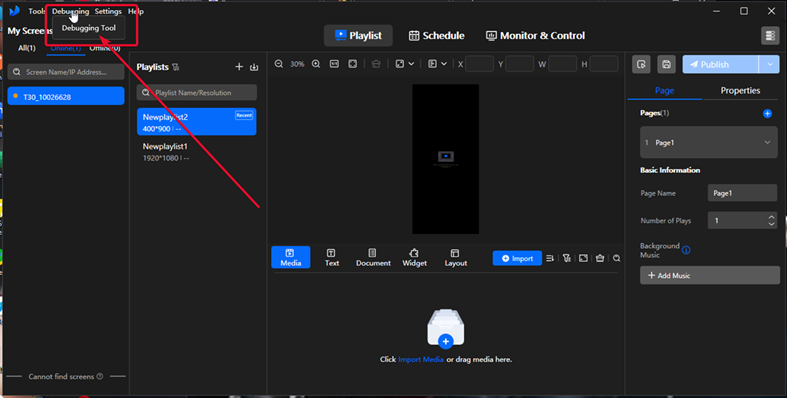Screen dimensions: 787x398
Task: Select the Layout tab
Action: click(x=456, y=257)
